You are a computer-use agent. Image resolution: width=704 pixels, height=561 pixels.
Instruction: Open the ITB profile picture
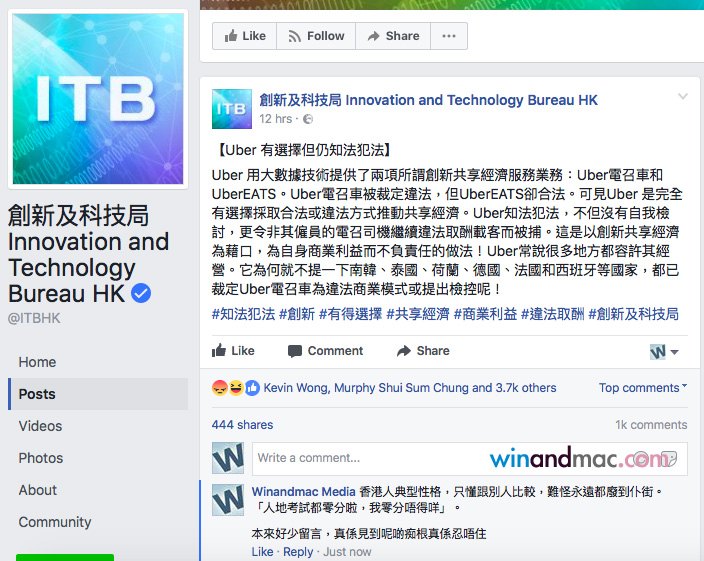click(x=98, y=99)
